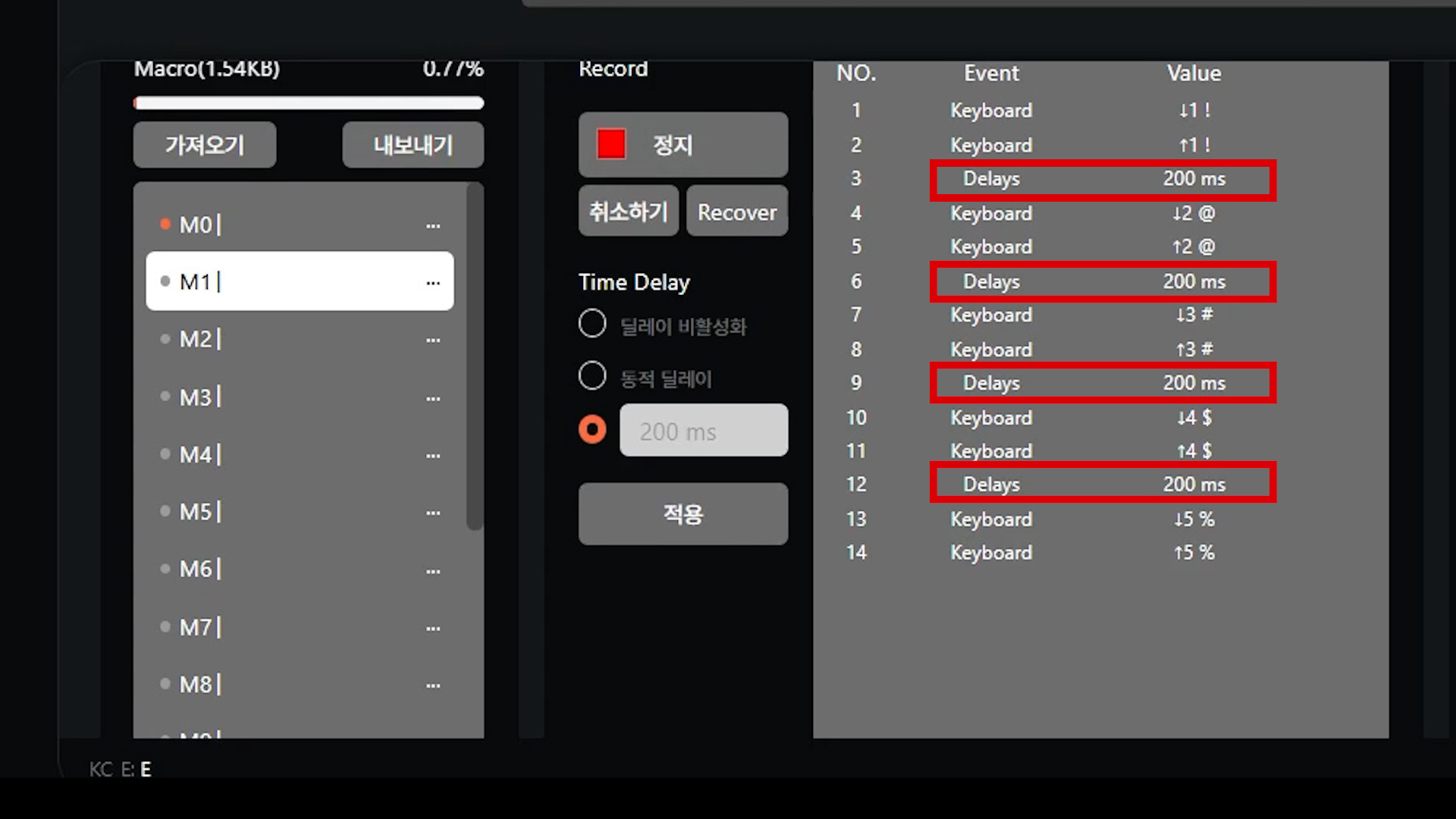Click the 내보내기 export button
This screenshot has width=1456, height=819.
click(x=413, y=144)
